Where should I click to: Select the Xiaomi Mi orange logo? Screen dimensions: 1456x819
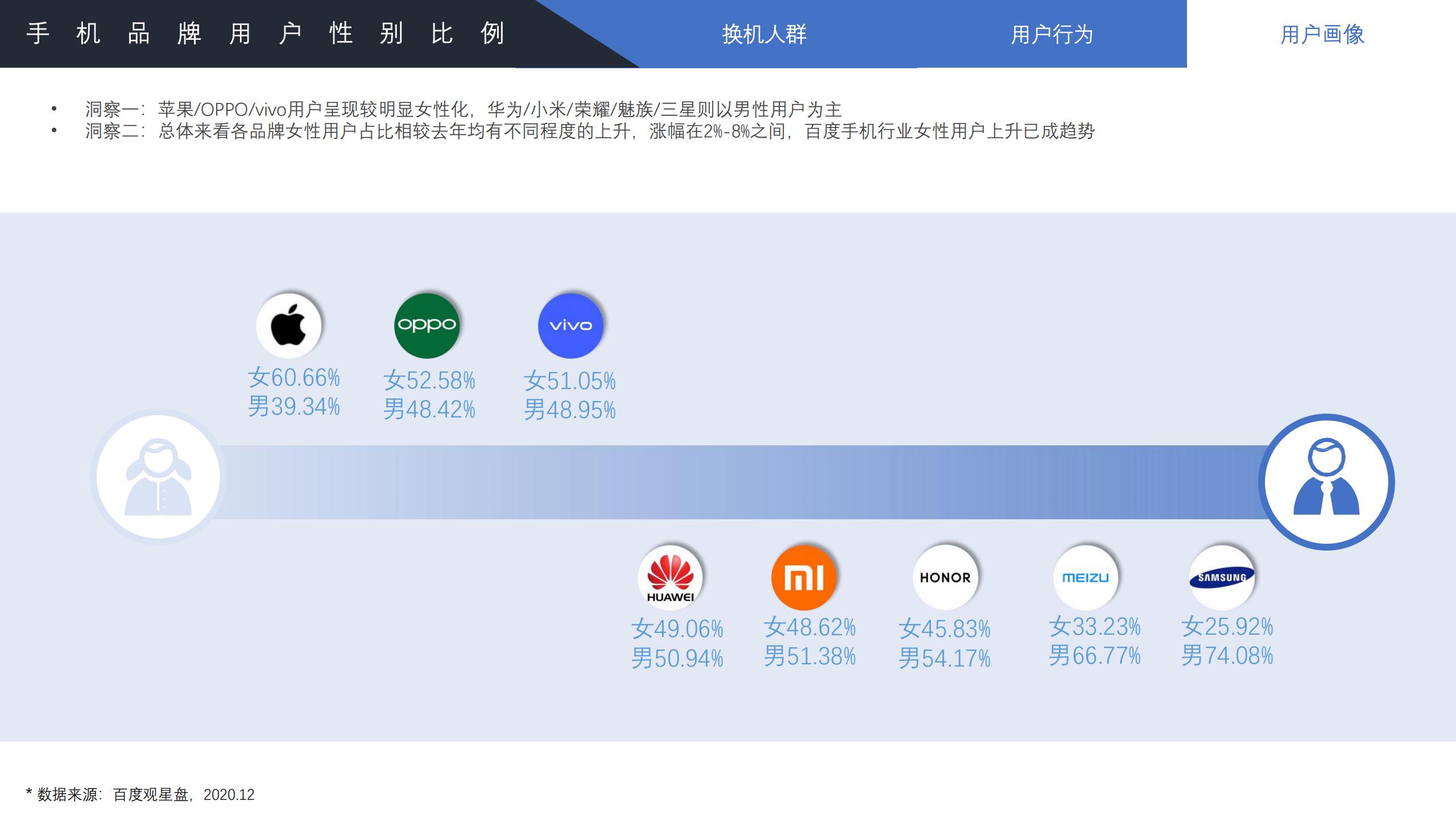pyautogui.click(x=804, y=577)
